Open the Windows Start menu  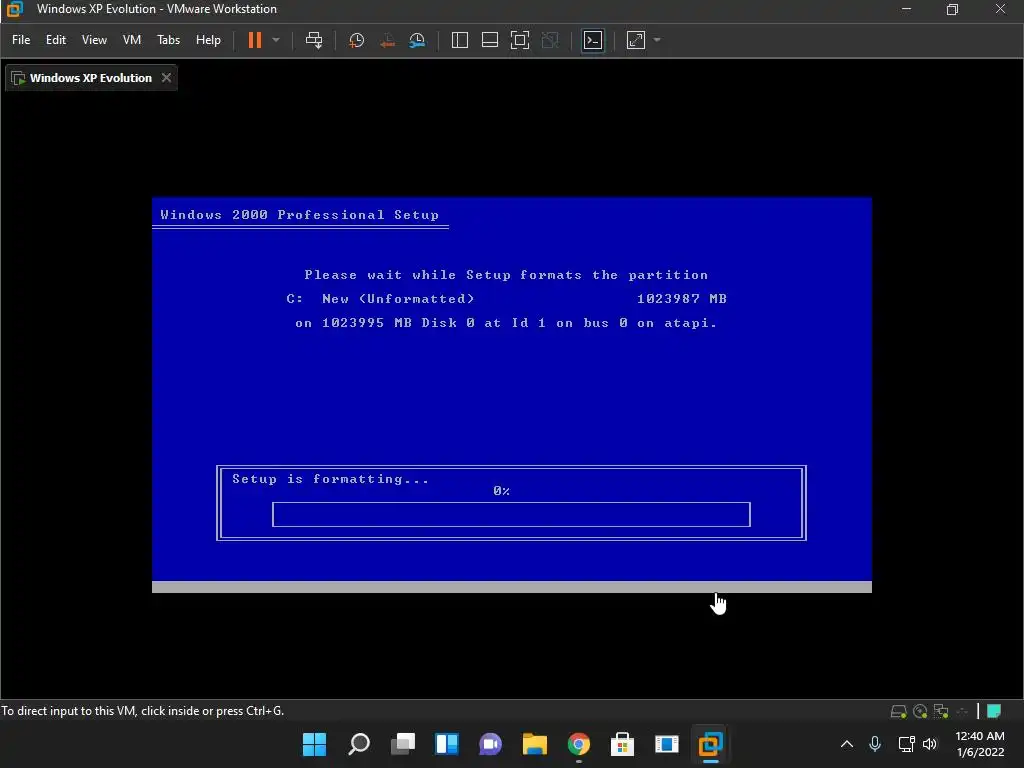point(314,744)
